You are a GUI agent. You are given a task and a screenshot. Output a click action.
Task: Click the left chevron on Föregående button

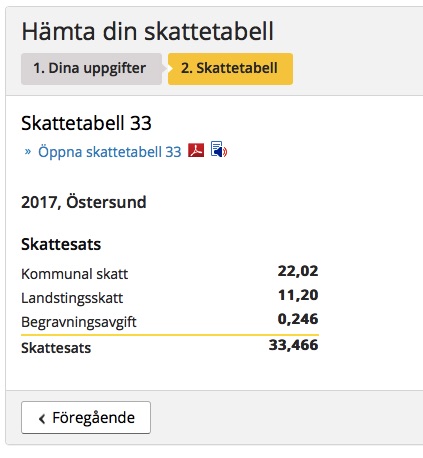click(x=42, y=419)
